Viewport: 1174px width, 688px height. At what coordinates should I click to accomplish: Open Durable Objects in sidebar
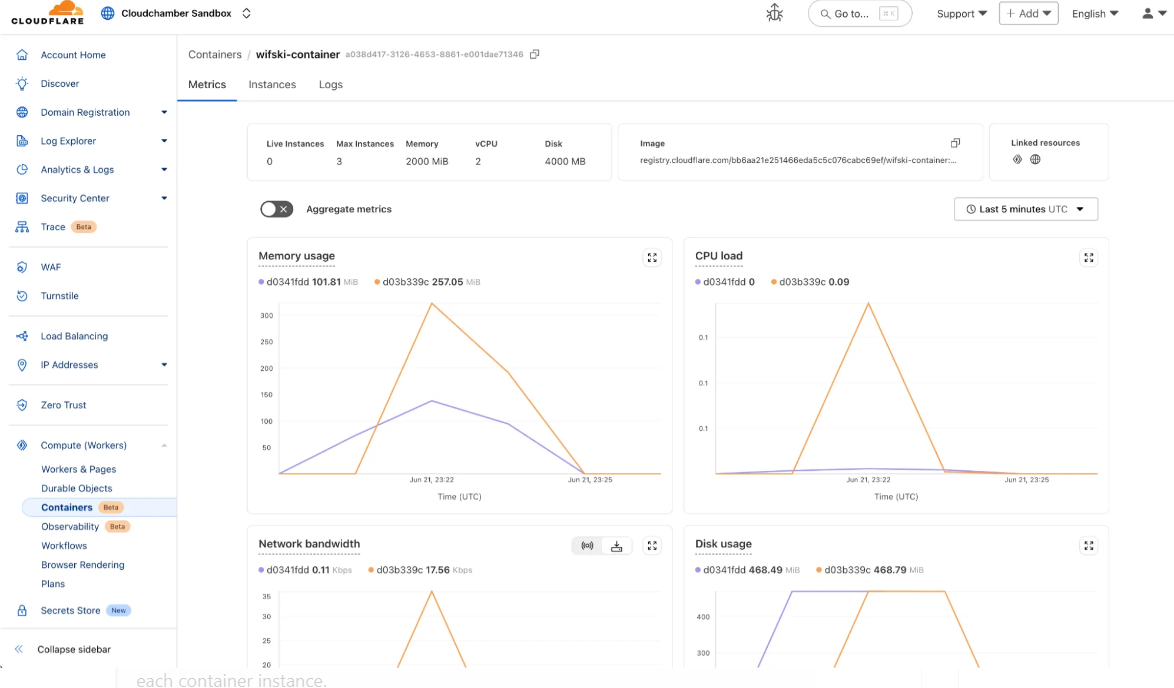pyautogui.click(x=76, y=488)
